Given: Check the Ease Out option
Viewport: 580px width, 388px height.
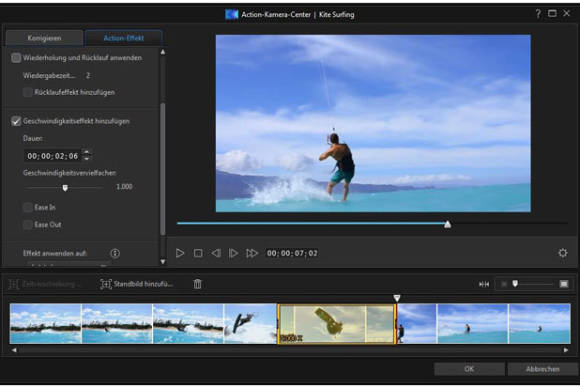Looking at the screenshot, I should tap(27, 225).
